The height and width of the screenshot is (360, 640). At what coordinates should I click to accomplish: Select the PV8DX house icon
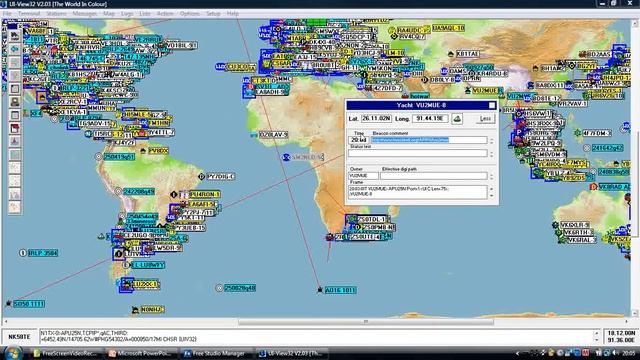[143, 151]
